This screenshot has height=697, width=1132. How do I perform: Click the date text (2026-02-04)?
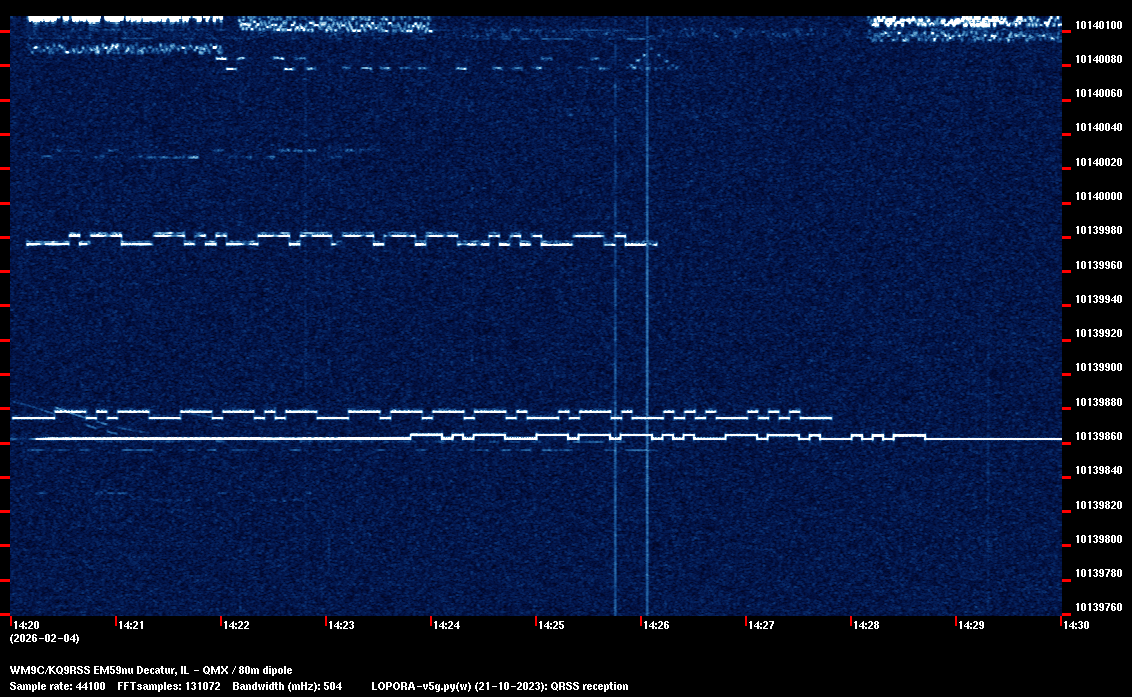pyautogui.click(x=44, y=638)
